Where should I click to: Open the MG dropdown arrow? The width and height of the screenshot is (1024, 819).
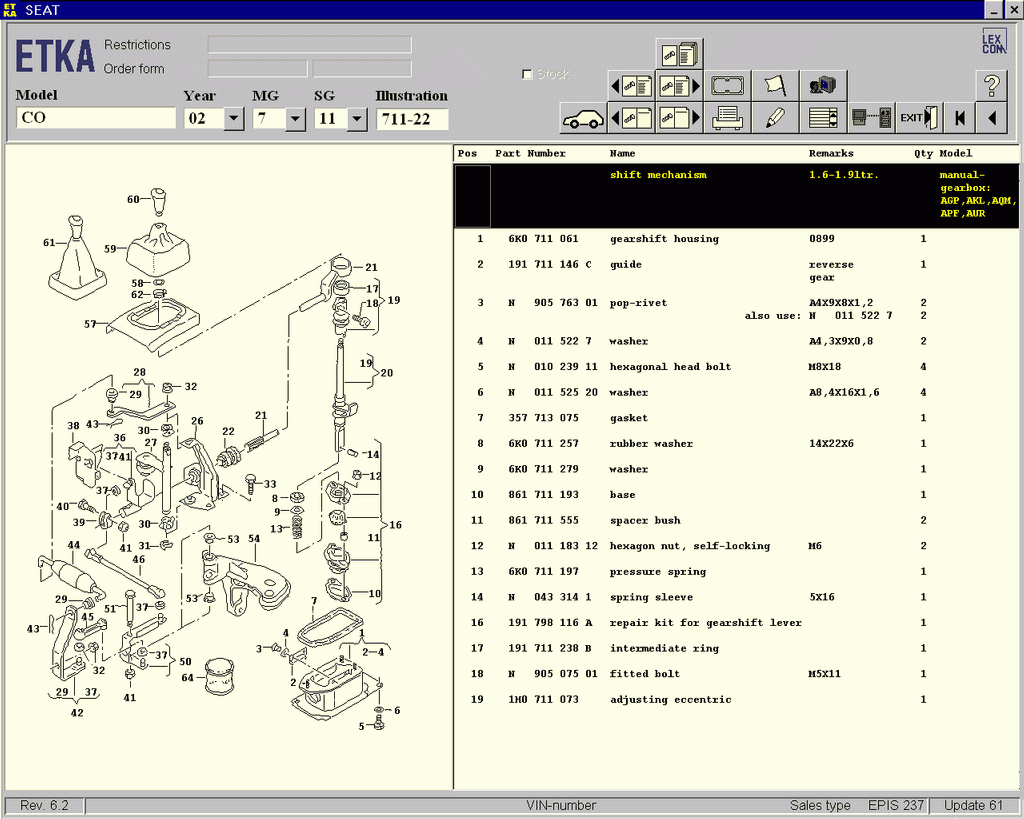pyautogui.click(x=295, y=119)
